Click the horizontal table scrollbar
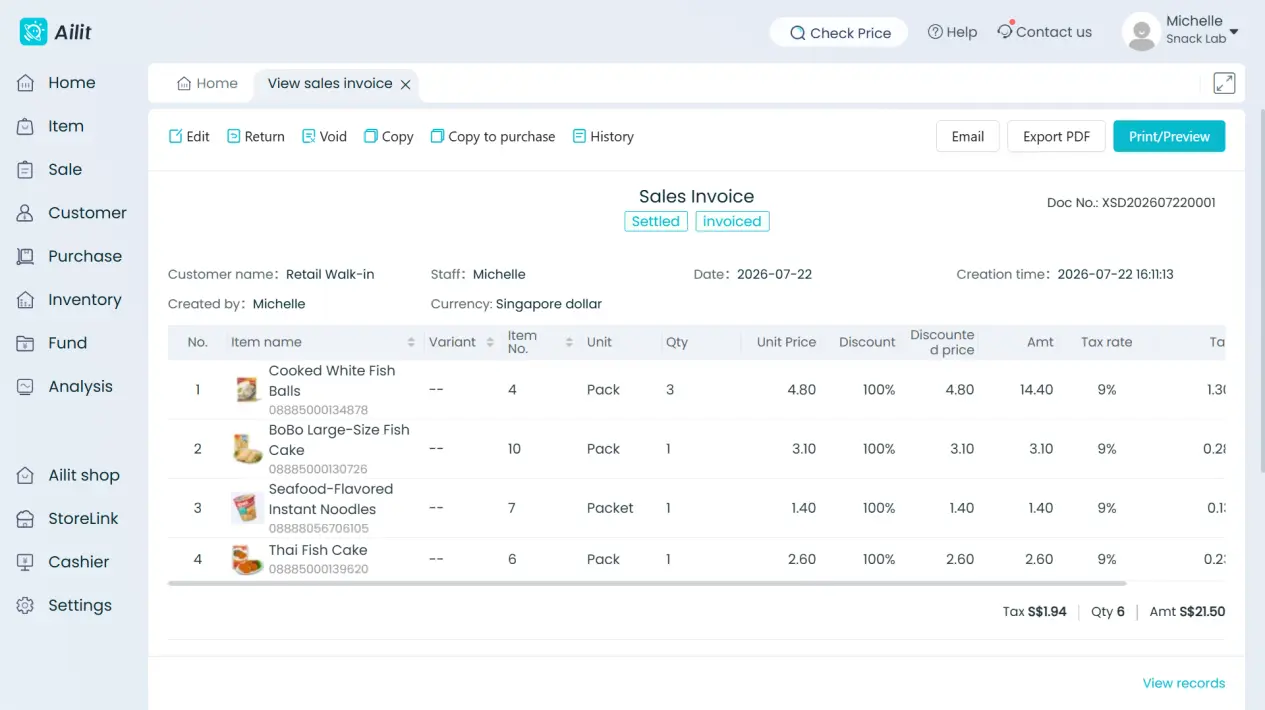This screenshot has height=710, width=1265. 647,582
